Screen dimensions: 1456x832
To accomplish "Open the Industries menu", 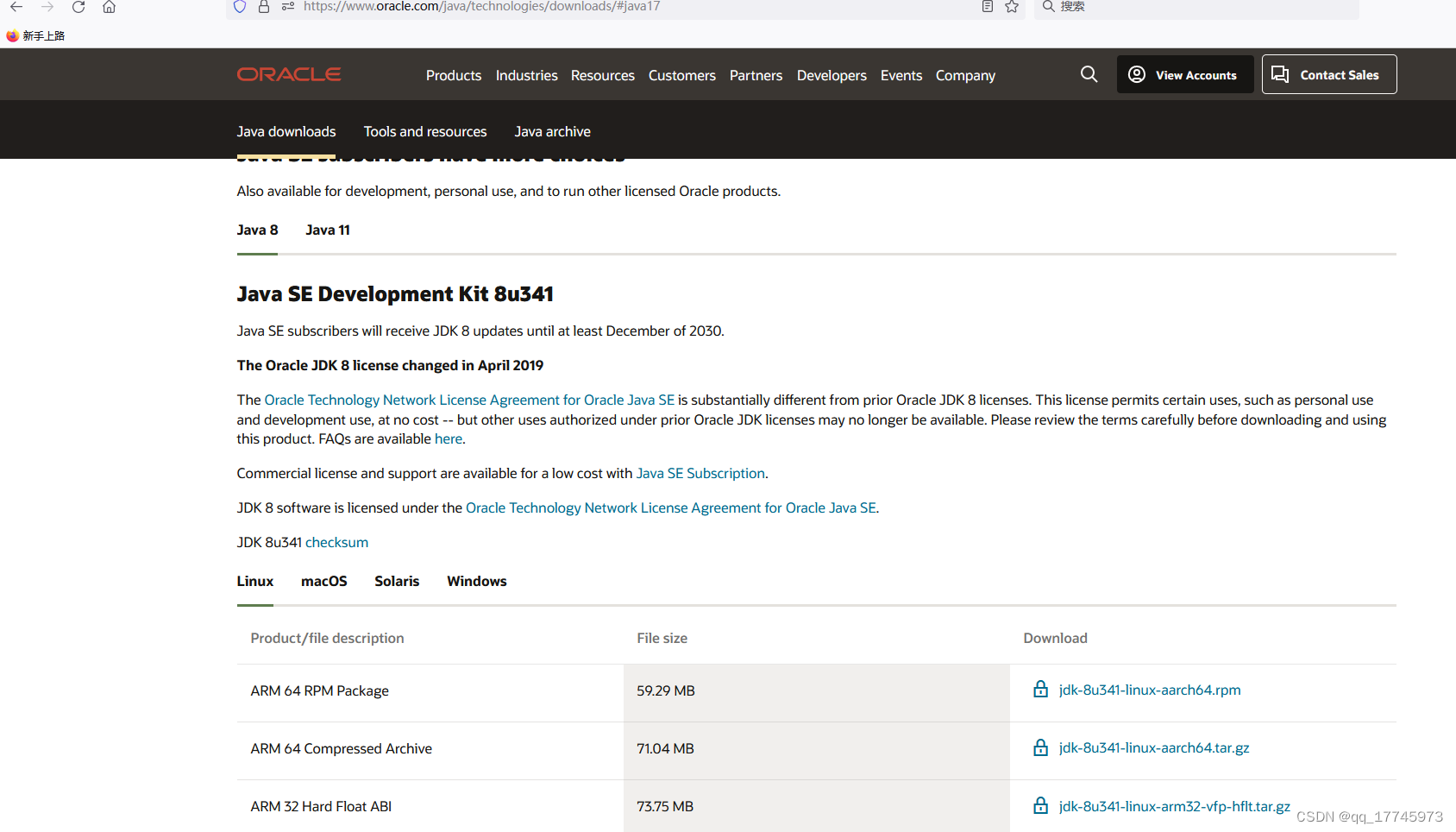I will (x=527, y=75).
